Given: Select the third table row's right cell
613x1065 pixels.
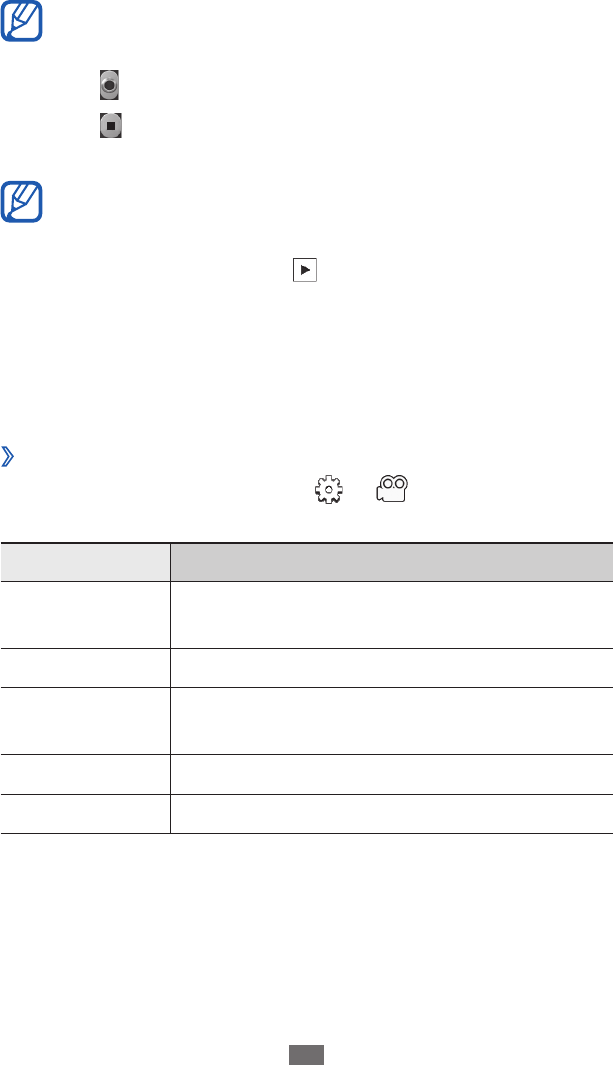Looking at the screenshot, I should click(x=391, y=720).
